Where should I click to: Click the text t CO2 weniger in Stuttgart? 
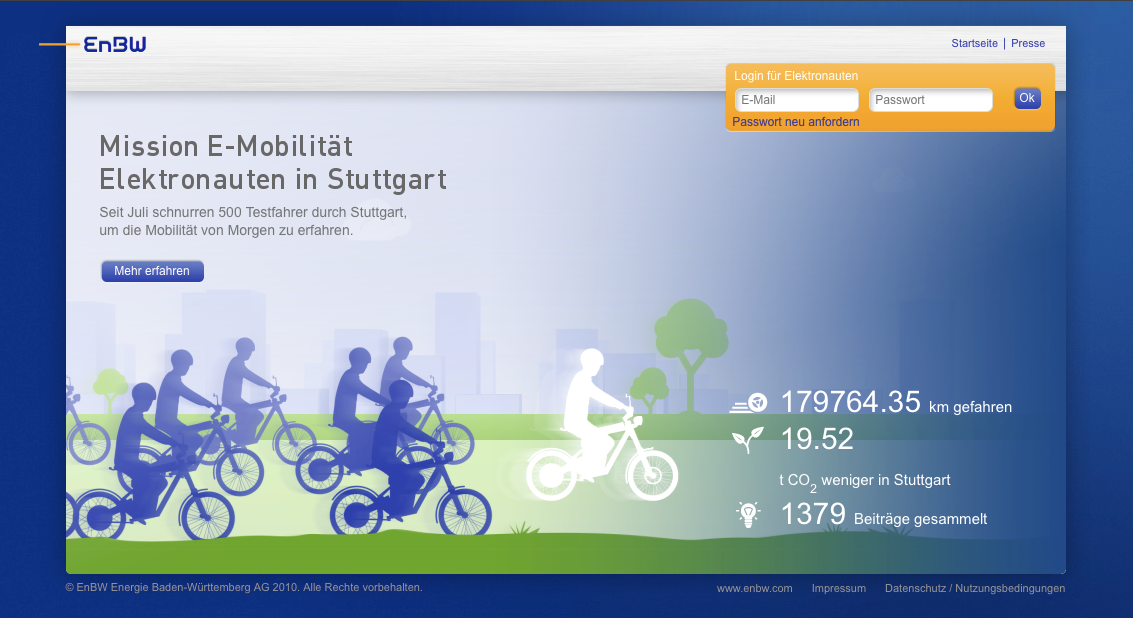click(864, 481)
